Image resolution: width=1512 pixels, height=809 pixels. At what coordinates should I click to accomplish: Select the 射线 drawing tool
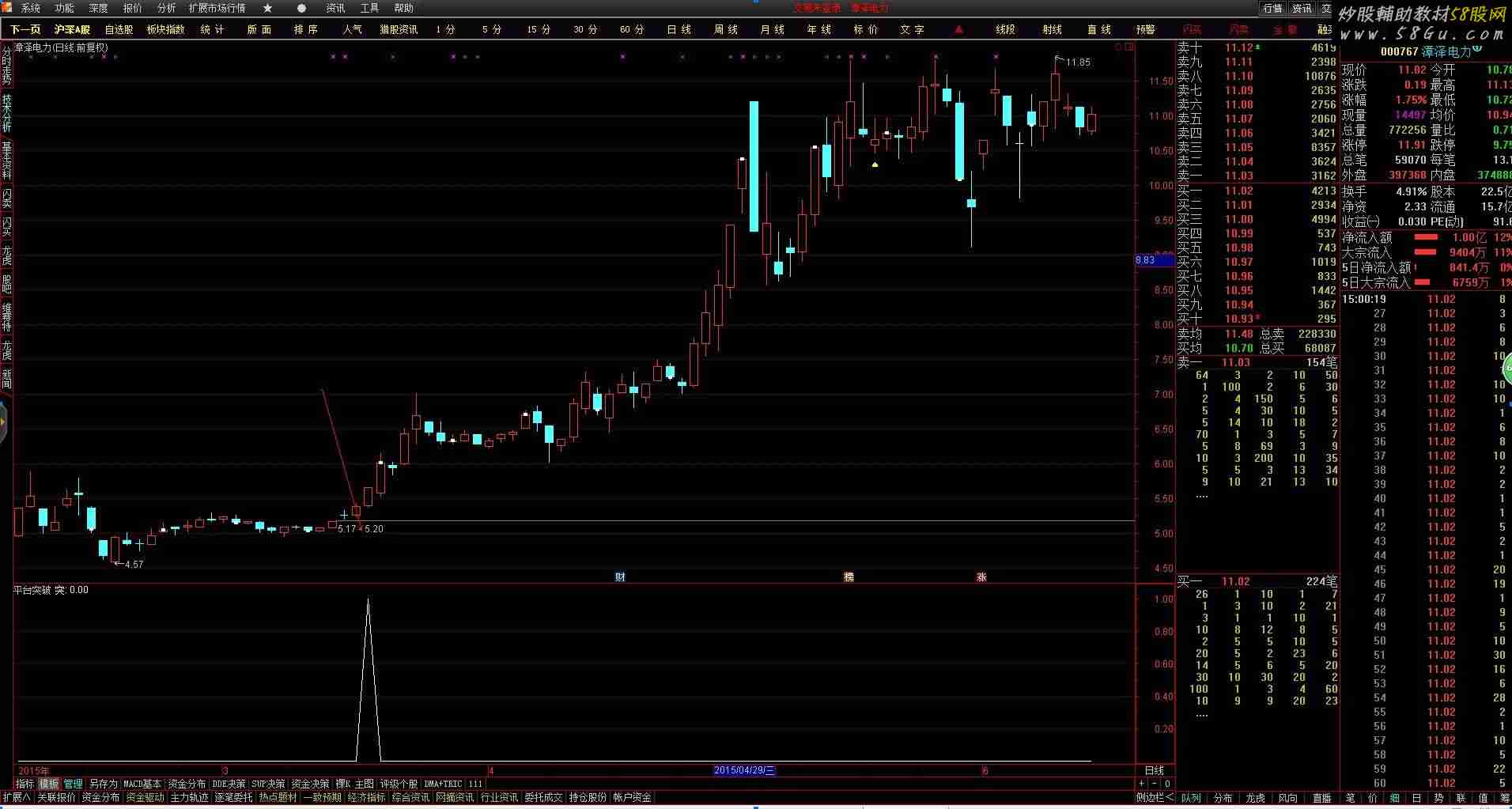(1052, 29)
